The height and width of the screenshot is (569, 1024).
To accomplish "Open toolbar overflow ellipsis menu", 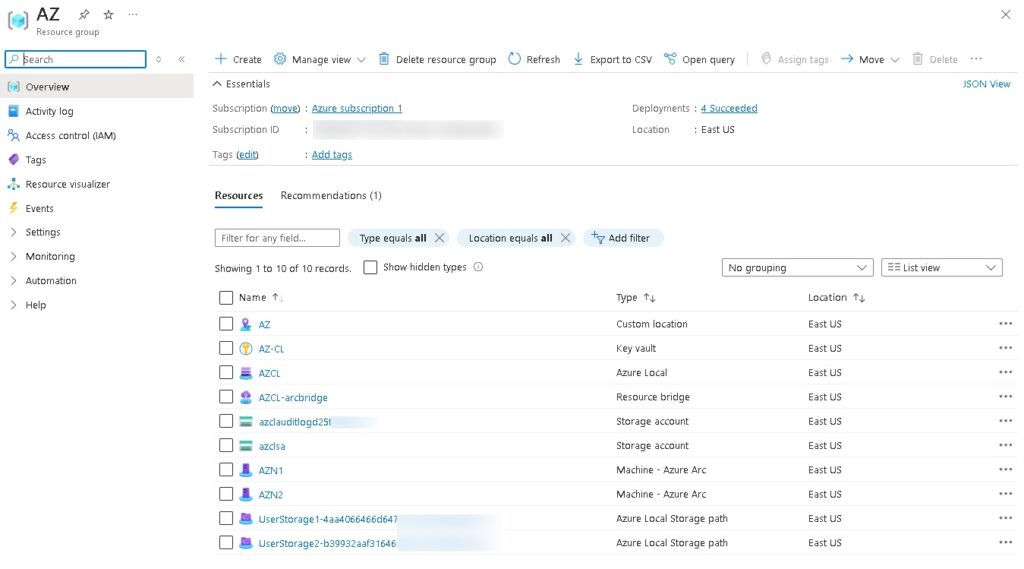I will (976, 59).
